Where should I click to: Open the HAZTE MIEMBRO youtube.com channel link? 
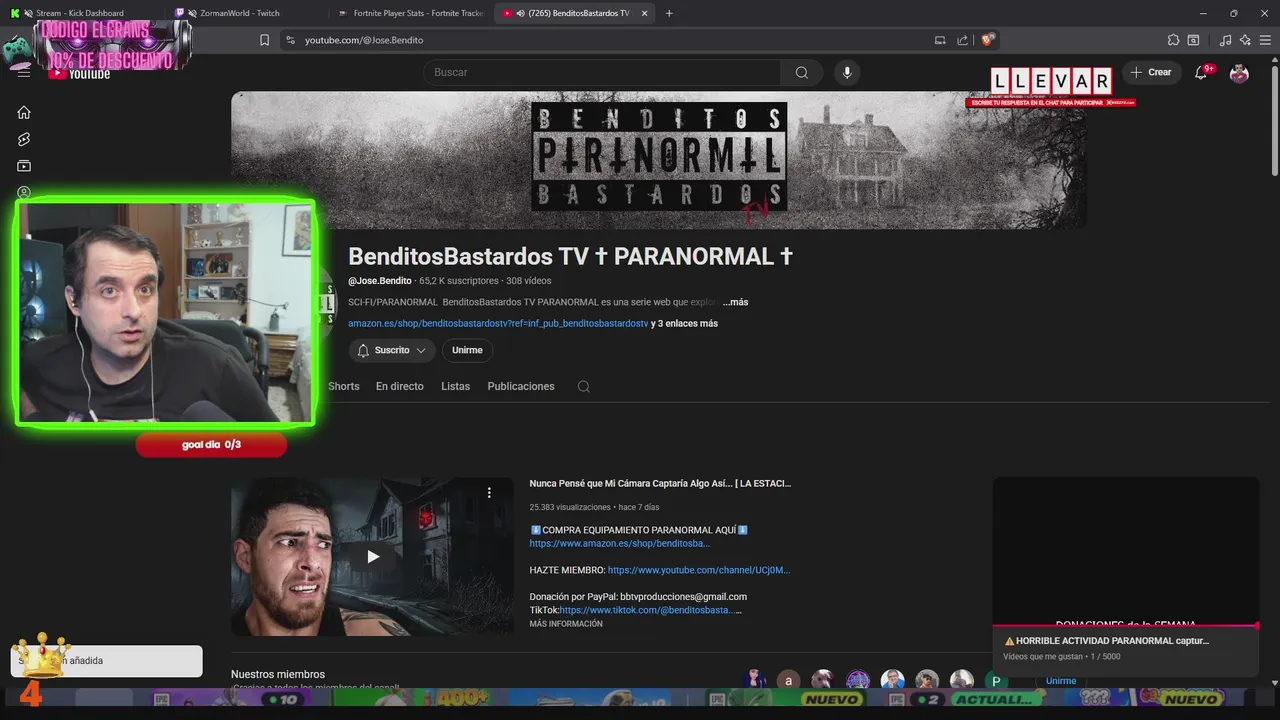click(699, 570)
